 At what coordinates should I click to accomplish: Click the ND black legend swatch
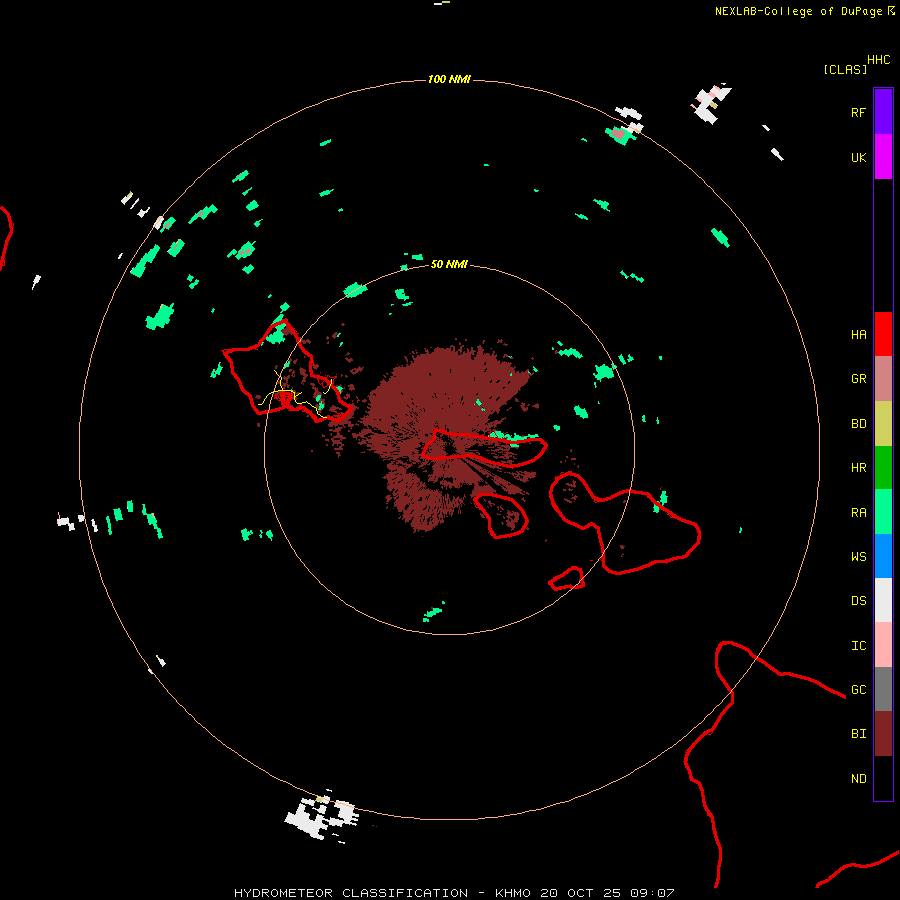pyautogui.click(x=883, y=778)
